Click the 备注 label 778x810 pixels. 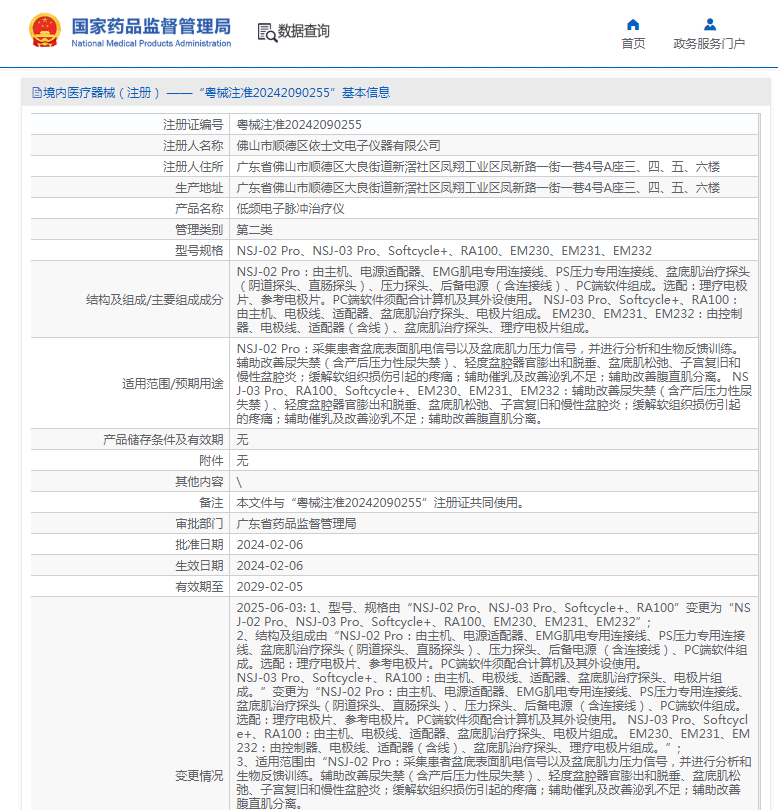(x=211, y=503)
